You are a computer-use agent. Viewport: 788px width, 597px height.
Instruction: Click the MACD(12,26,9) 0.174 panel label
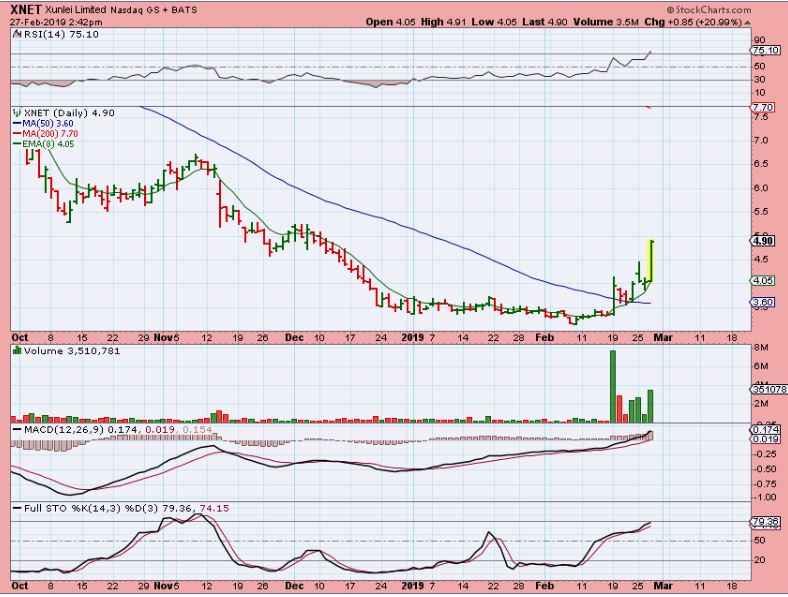pyautogui.click(x=83, y=430)
